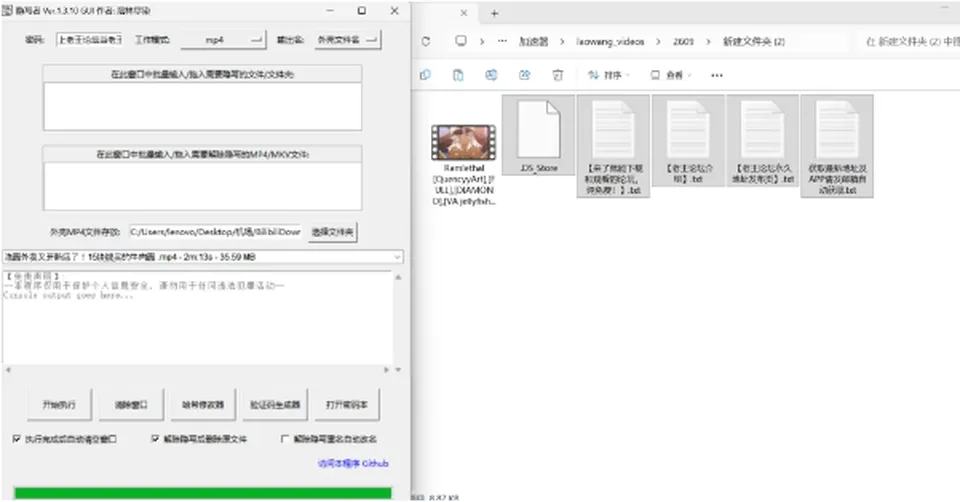Viewport: 960px width, 502px height.
Task: Expand the chevron after laowang_videos in address bar
Action: [x=658, y=42]
